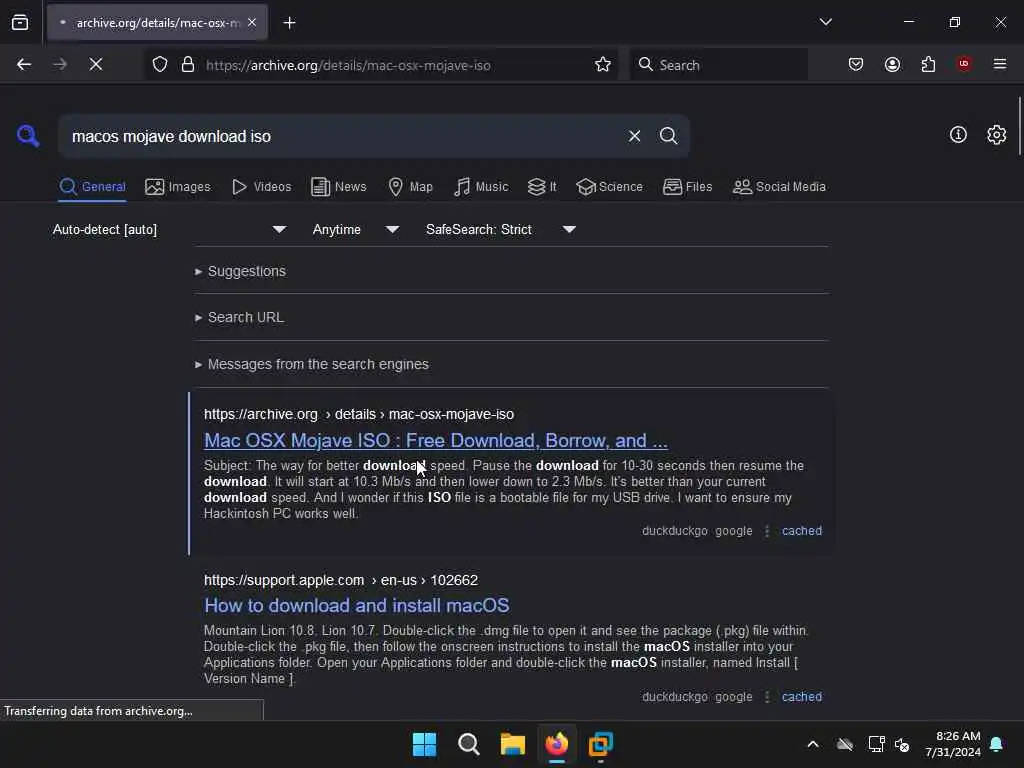
Task: Open a new browser tab
Action: click(x=289, y=23)
